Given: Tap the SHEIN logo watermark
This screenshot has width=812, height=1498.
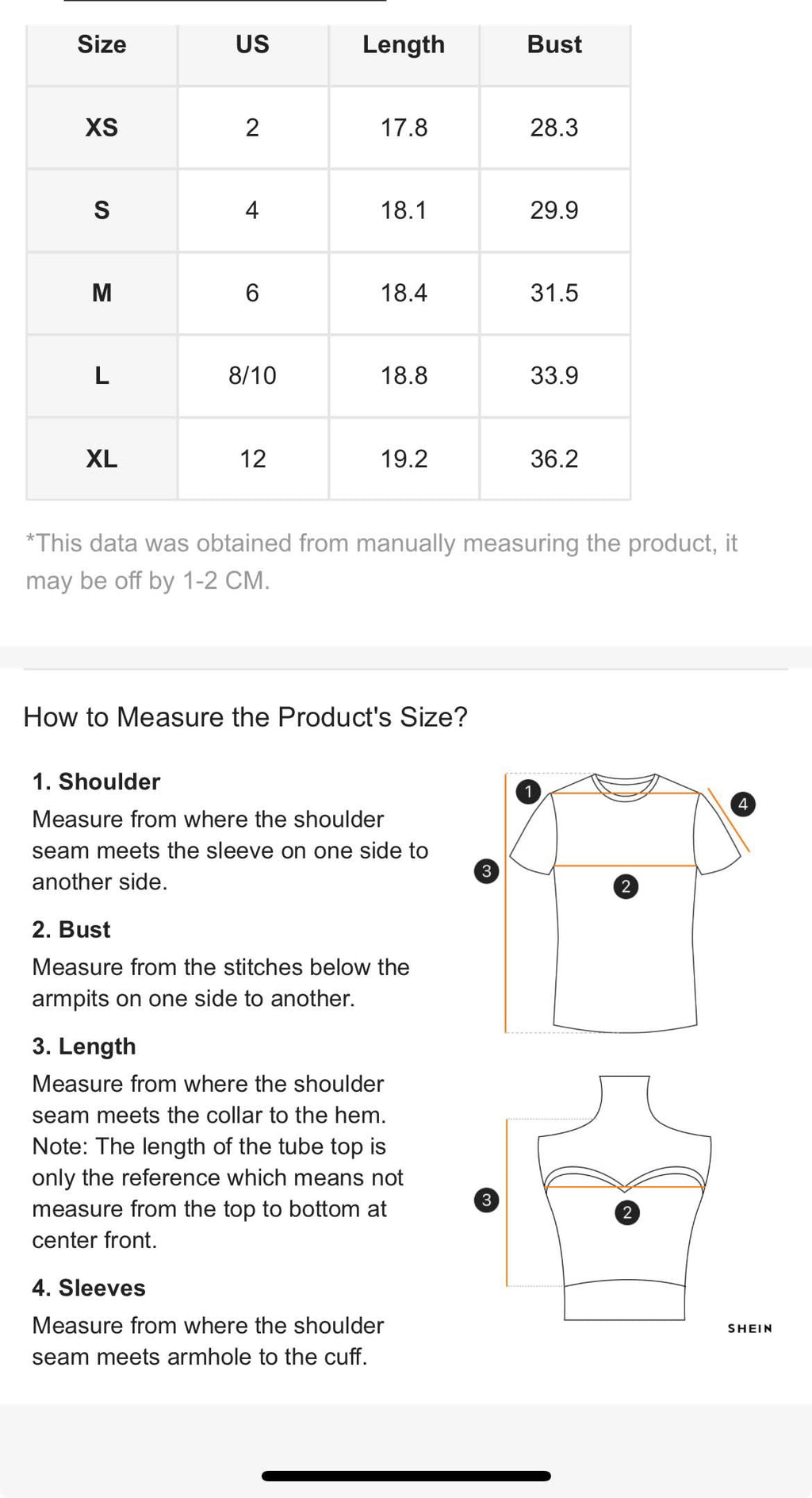Looking at the screenshot, I should click(x=749, y=1328).
